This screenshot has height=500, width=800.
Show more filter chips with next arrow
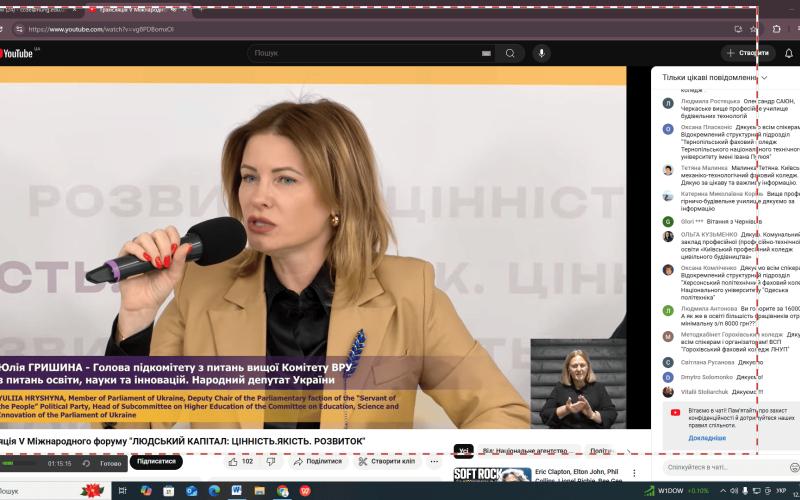(629, 451)
